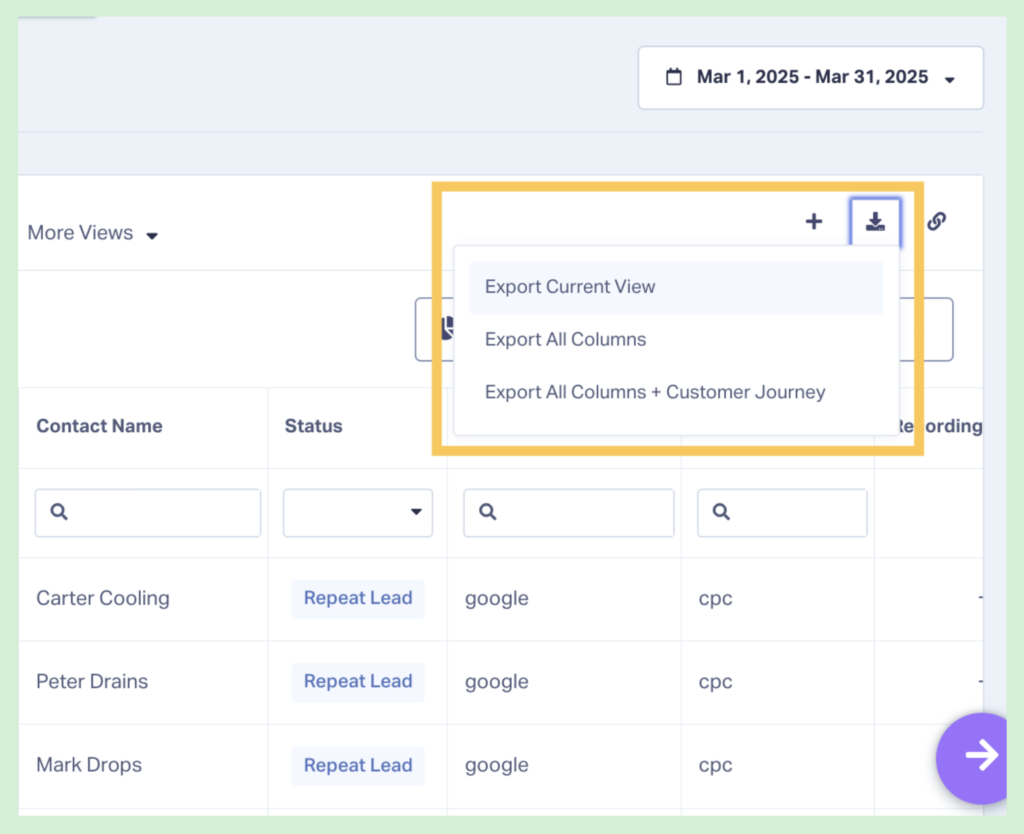Click the Repeat Lead badge for Peter Drains

pos(357,681)
